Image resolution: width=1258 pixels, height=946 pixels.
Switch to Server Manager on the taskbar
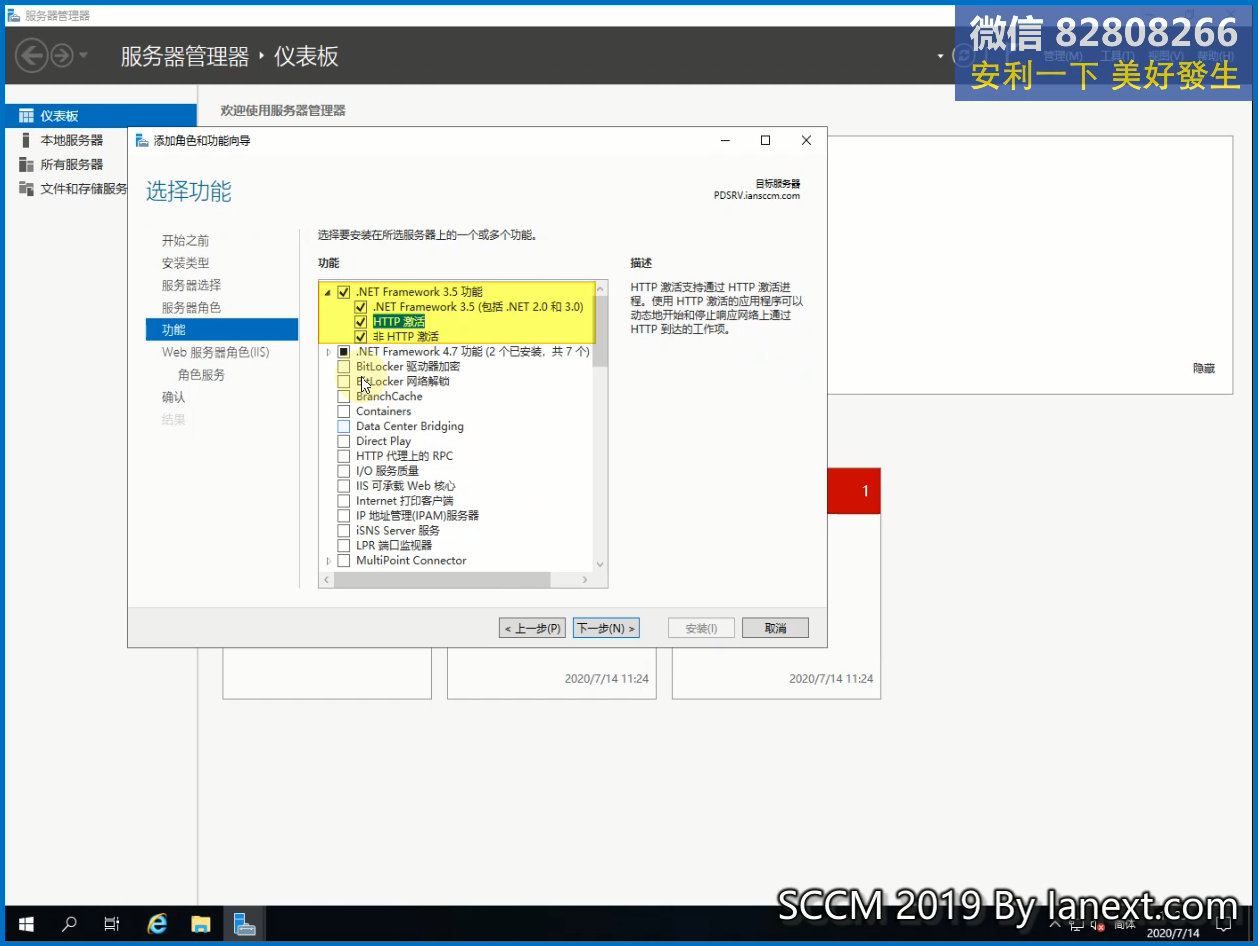coord(244,924)
